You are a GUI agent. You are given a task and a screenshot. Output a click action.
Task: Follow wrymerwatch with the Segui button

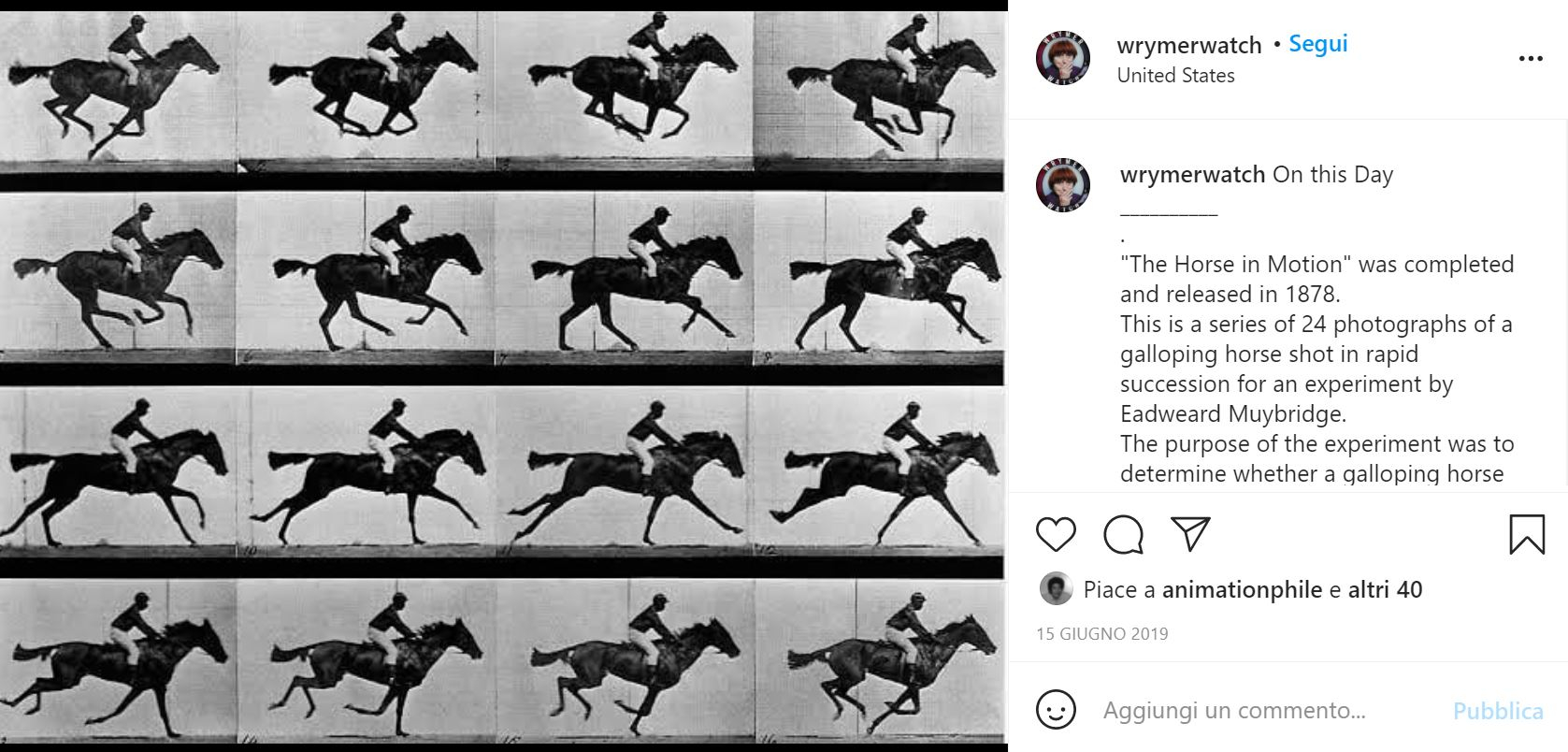point(1318,43)
